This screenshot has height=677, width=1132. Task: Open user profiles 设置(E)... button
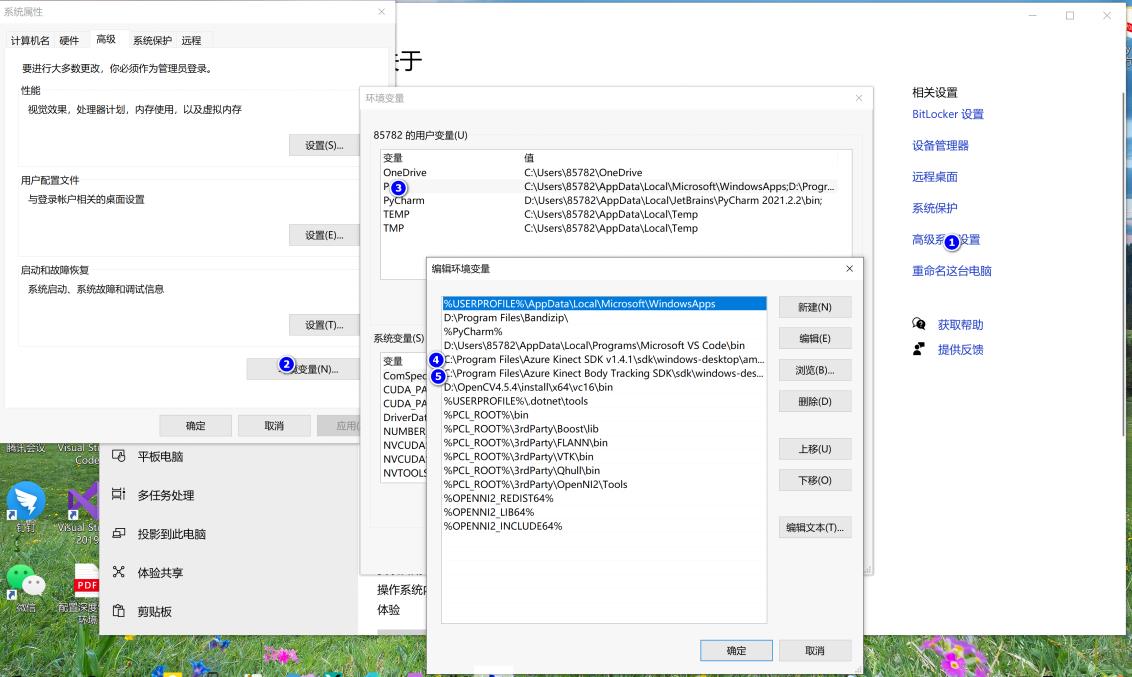324,235
